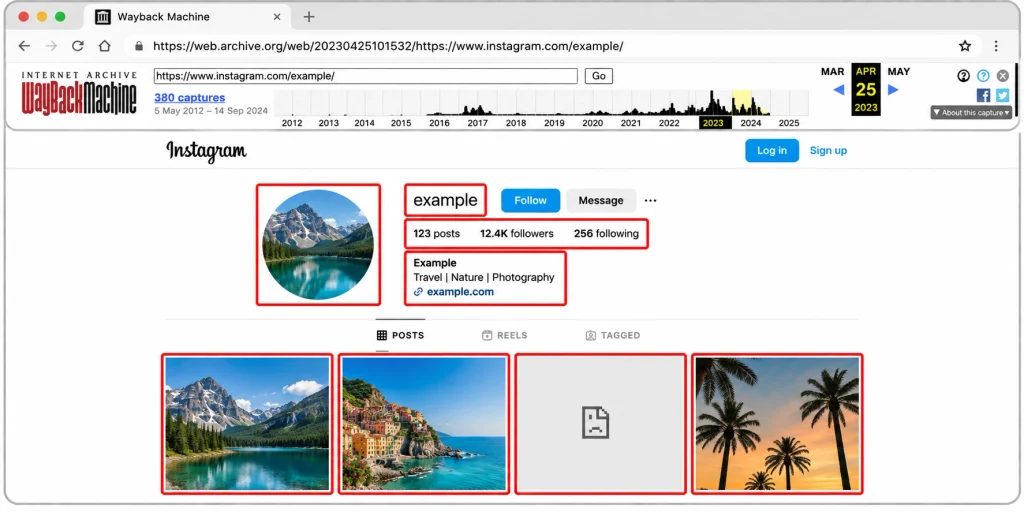This screenshot has height=512, width=1024.
Task: Click the blue question mark help icon
Action: coord(983,76)
